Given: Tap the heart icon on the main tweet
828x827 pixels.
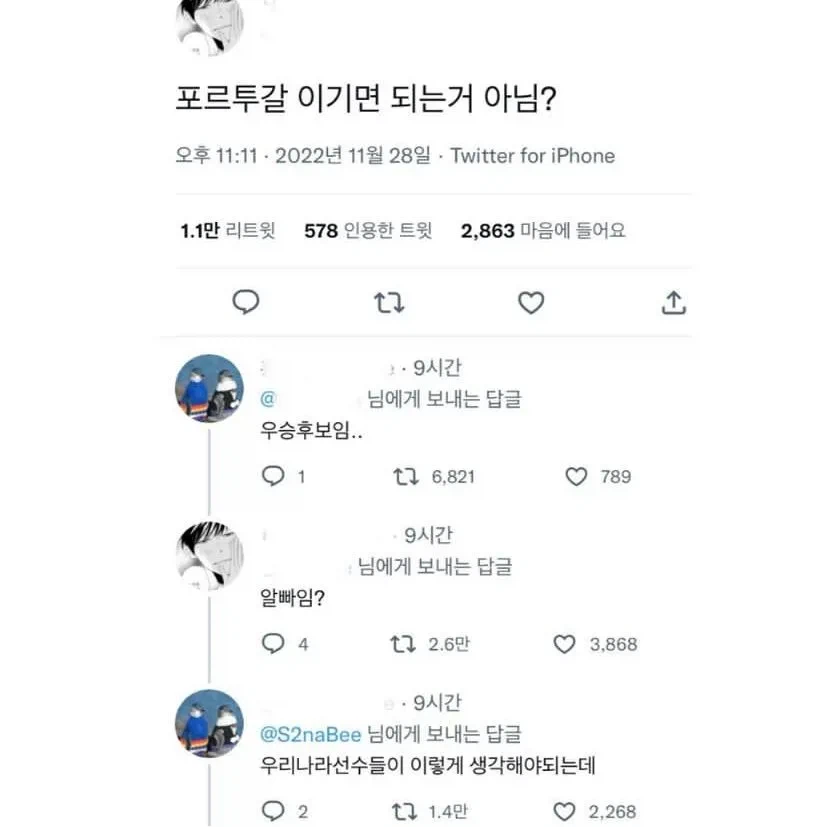Looking at the screenshot, I should tap(531, 303).
